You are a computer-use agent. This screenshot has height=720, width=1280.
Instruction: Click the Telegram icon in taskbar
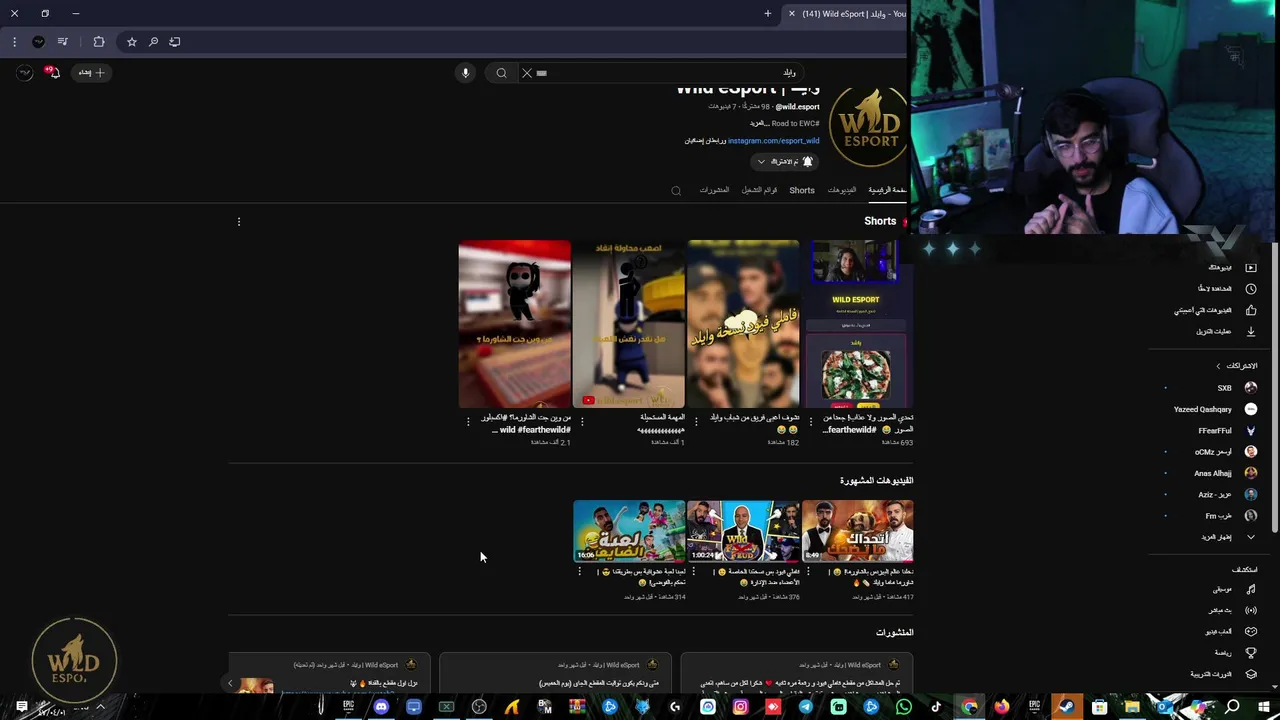[805, 707]
